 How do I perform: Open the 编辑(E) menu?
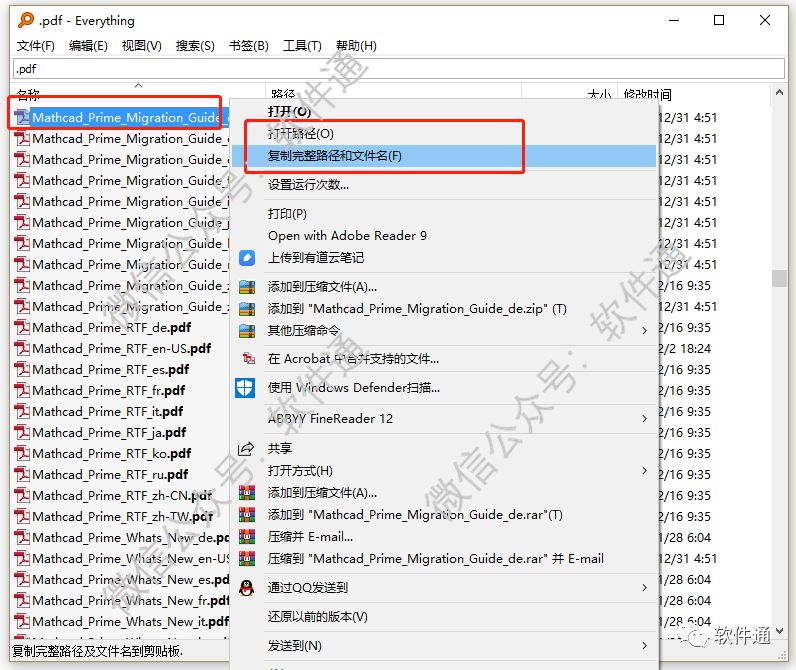[x=88, y=46]
